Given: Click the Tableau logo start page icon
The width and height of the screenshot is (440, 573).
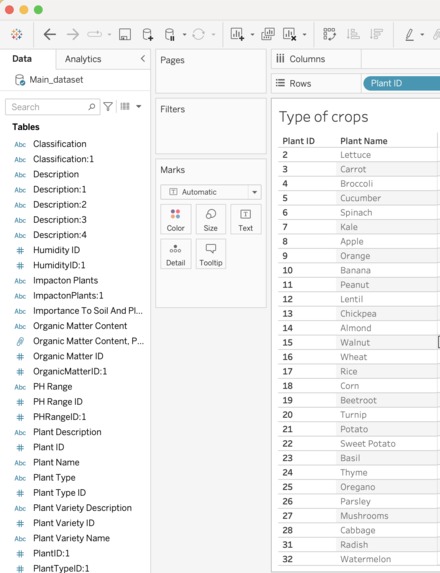Looking at the screenshot, I should pyautogui.click(x=16, y=34).
